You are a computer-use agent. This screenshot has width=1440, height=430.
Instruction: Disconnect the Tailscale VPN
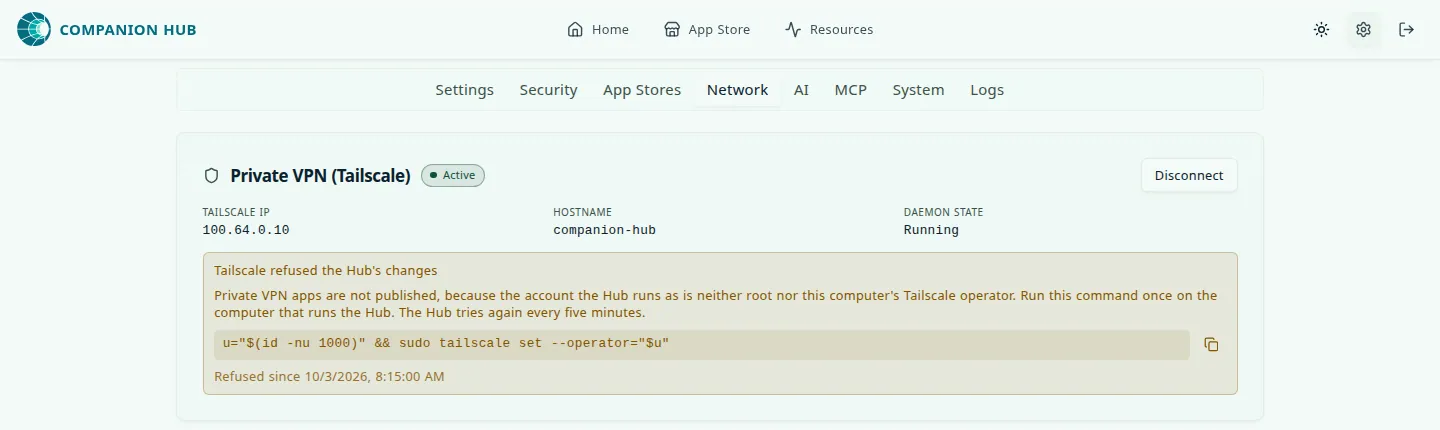[1189, 175]
